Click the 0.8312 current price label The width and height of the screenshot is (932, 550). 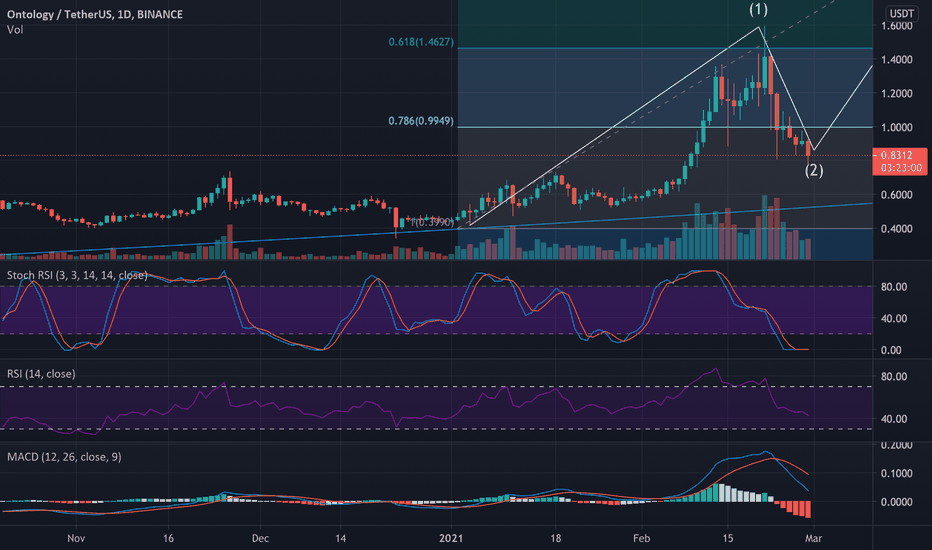pyautogui.click(x=896, y=155)
